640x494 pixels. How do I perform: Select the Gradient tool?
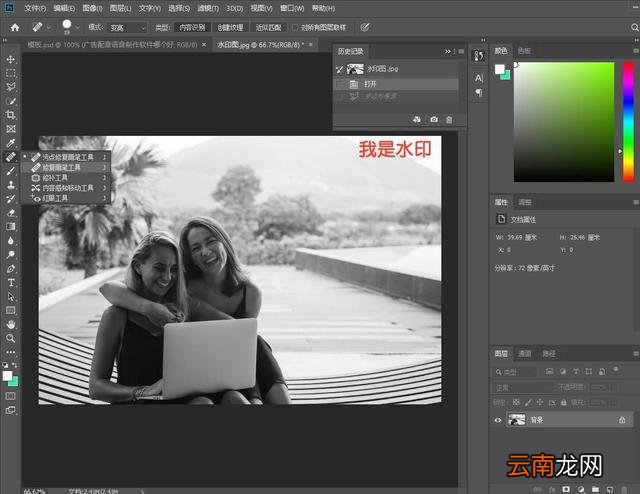11,227
